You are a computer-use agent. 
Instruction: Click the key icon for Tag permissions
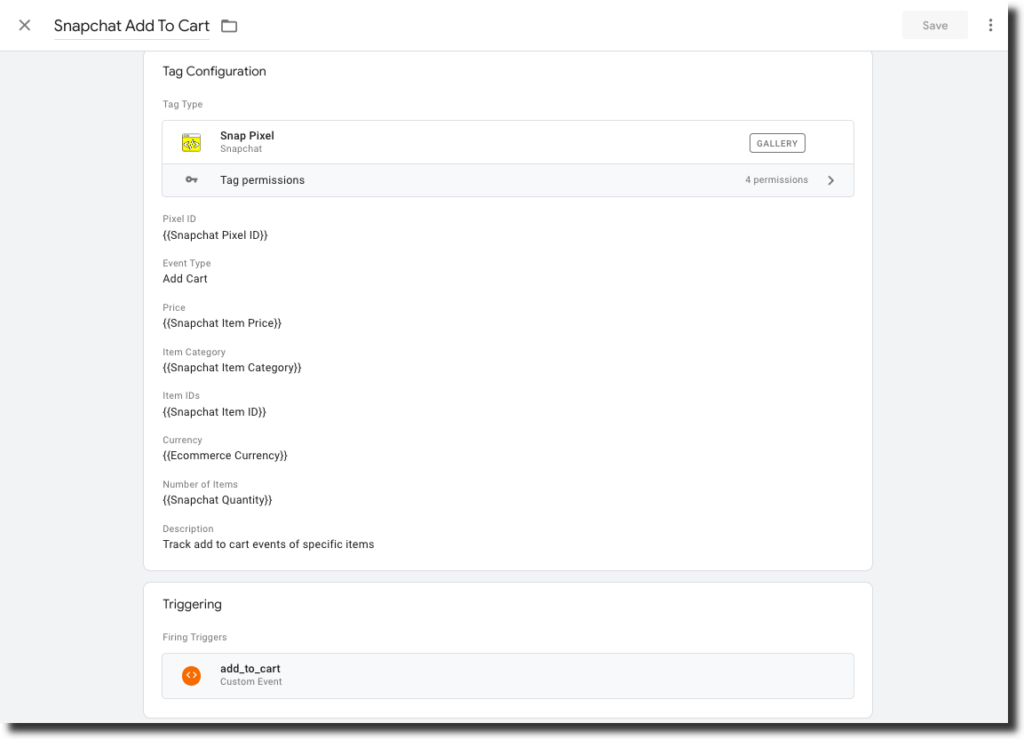coord(191,180)
